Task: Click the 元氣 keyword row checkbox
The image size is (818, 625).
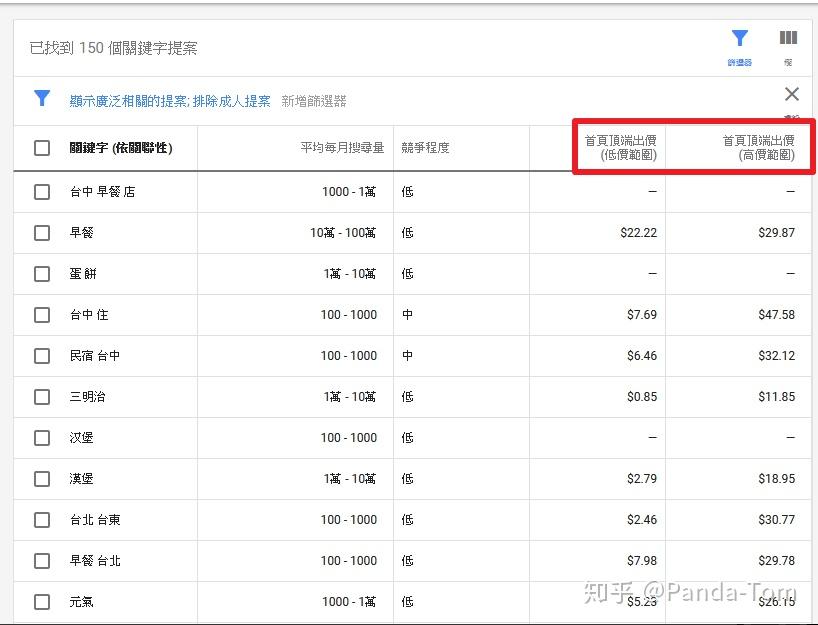Action: [x=42, y=602]
